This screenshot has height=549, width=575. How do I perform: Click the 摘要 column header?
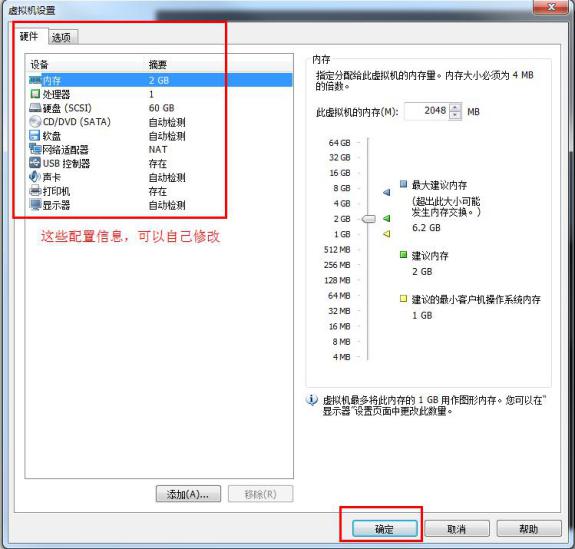pyautogui.click(x=158, y=65)
